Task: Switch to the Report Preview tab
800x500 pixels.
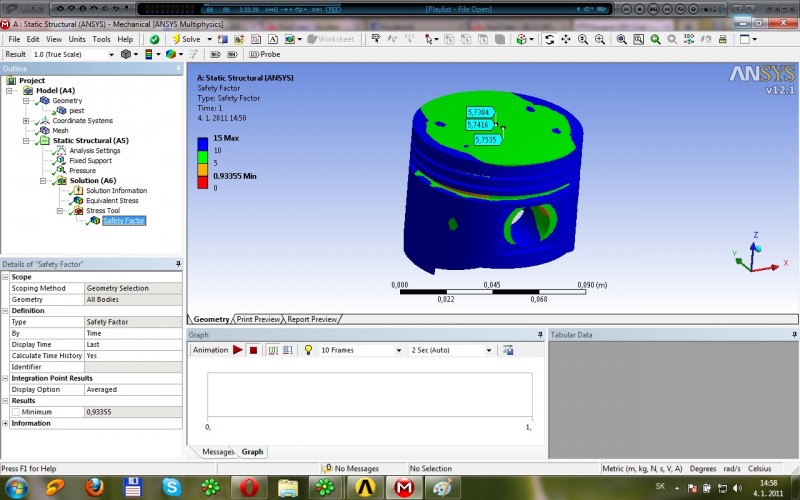Action: point(312,319)
